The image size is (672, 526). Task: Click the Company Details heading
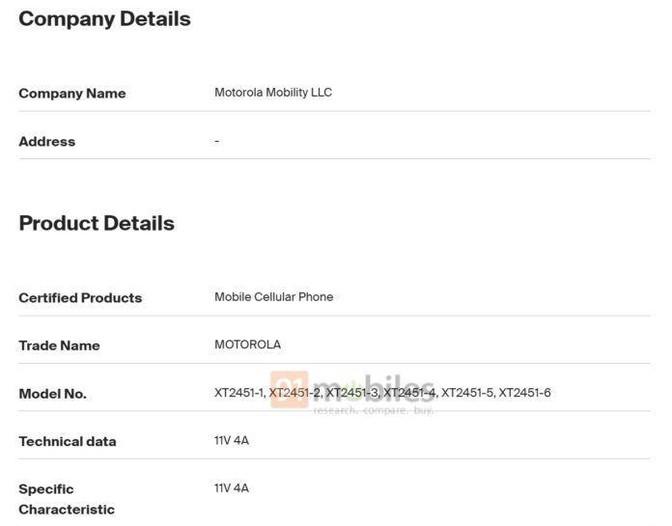point(104,19)
